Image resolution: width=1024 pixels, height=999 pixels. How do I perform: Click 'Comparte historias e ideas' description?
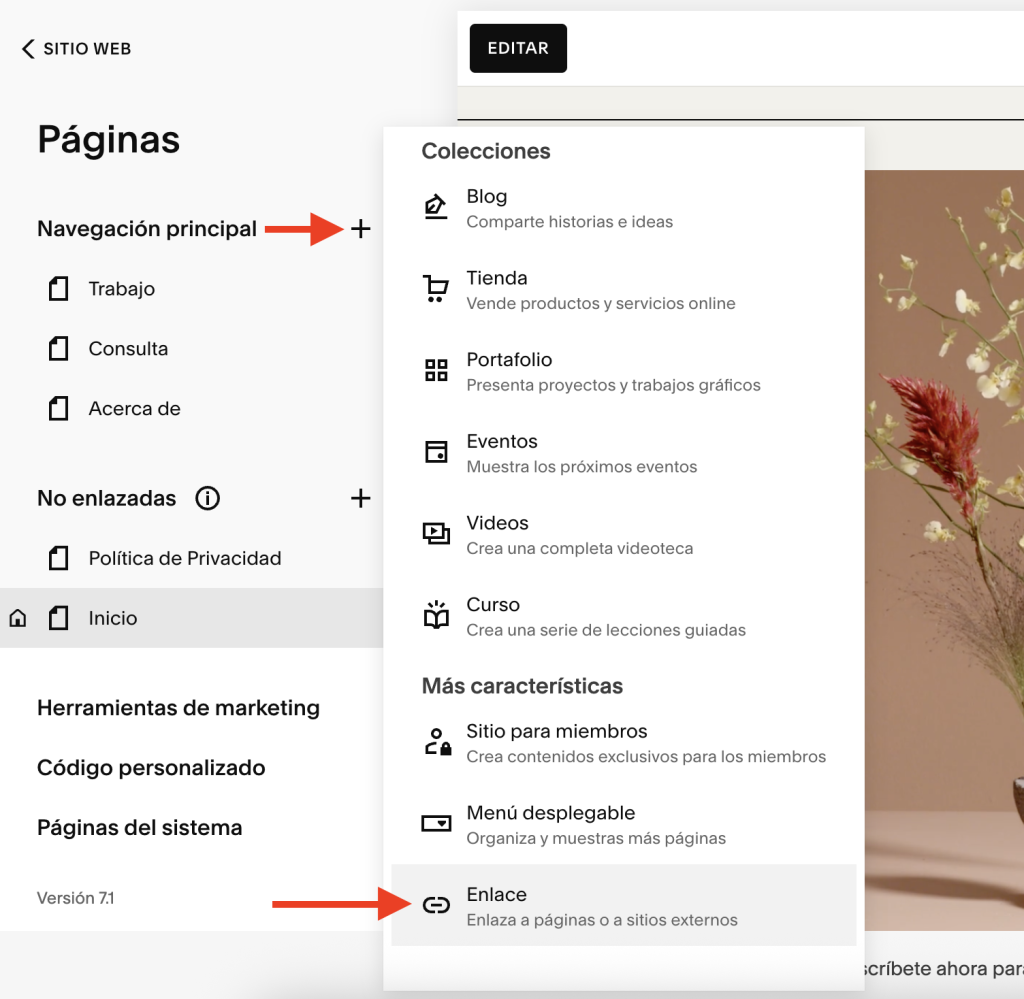click(569, 222)
